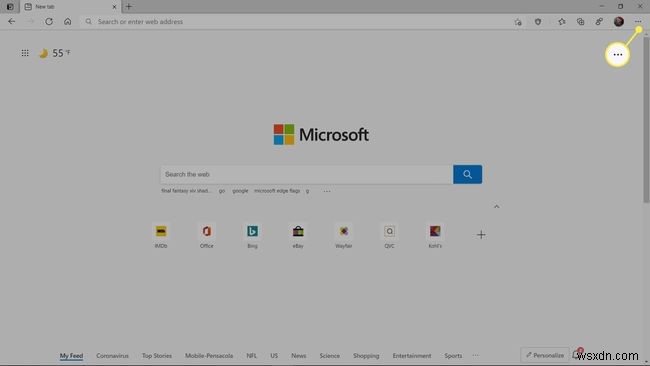Image resolution: width=650 pixels, height=366 pixels.
Task: Add a site with the plus tile
Action: click(x=481, y=235)
